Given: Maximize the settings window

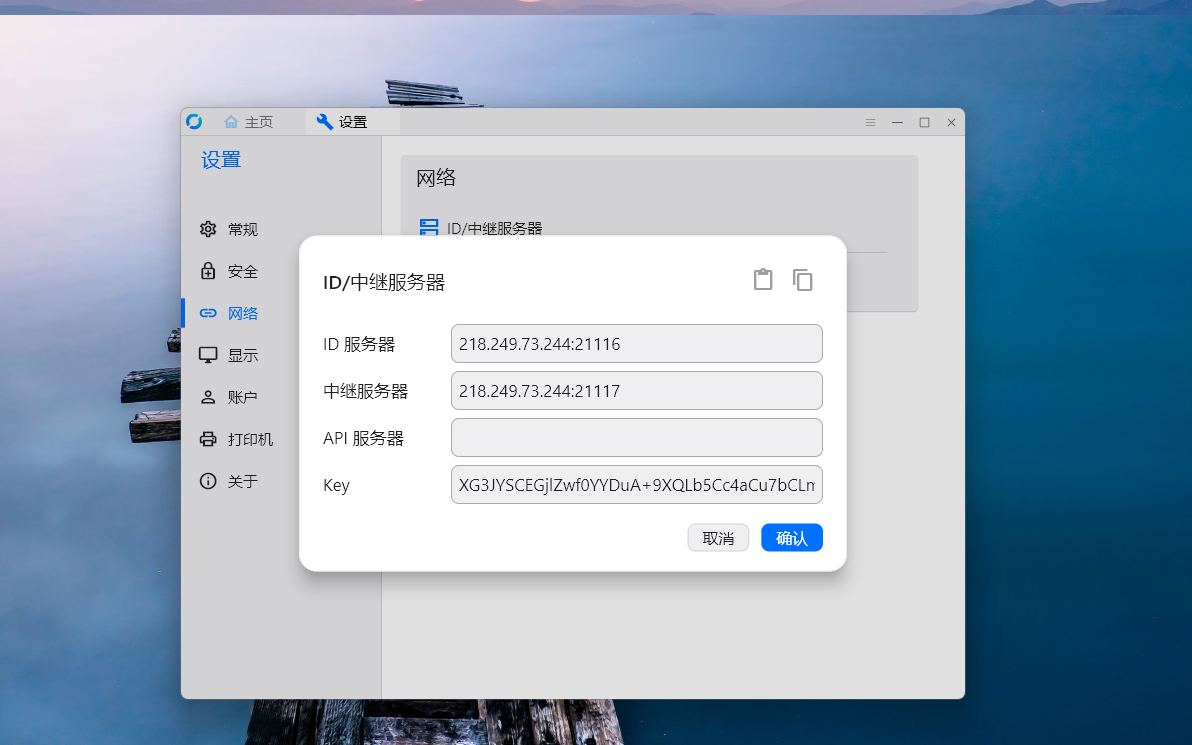Looking at the screenshot, I should click(924, 122).
